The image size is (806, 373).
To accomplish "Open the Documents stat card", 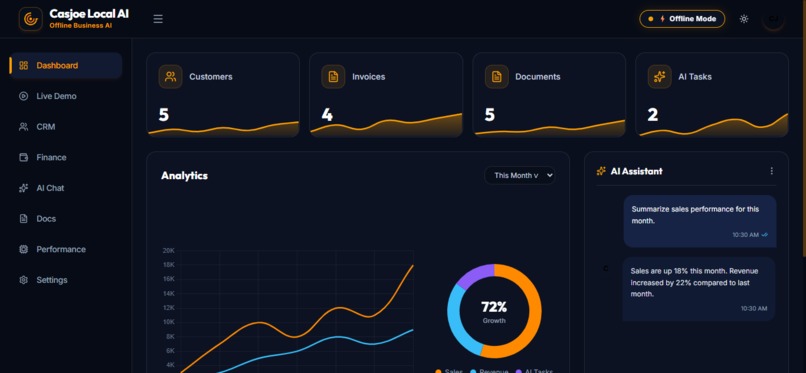I will tap(549, 95).
